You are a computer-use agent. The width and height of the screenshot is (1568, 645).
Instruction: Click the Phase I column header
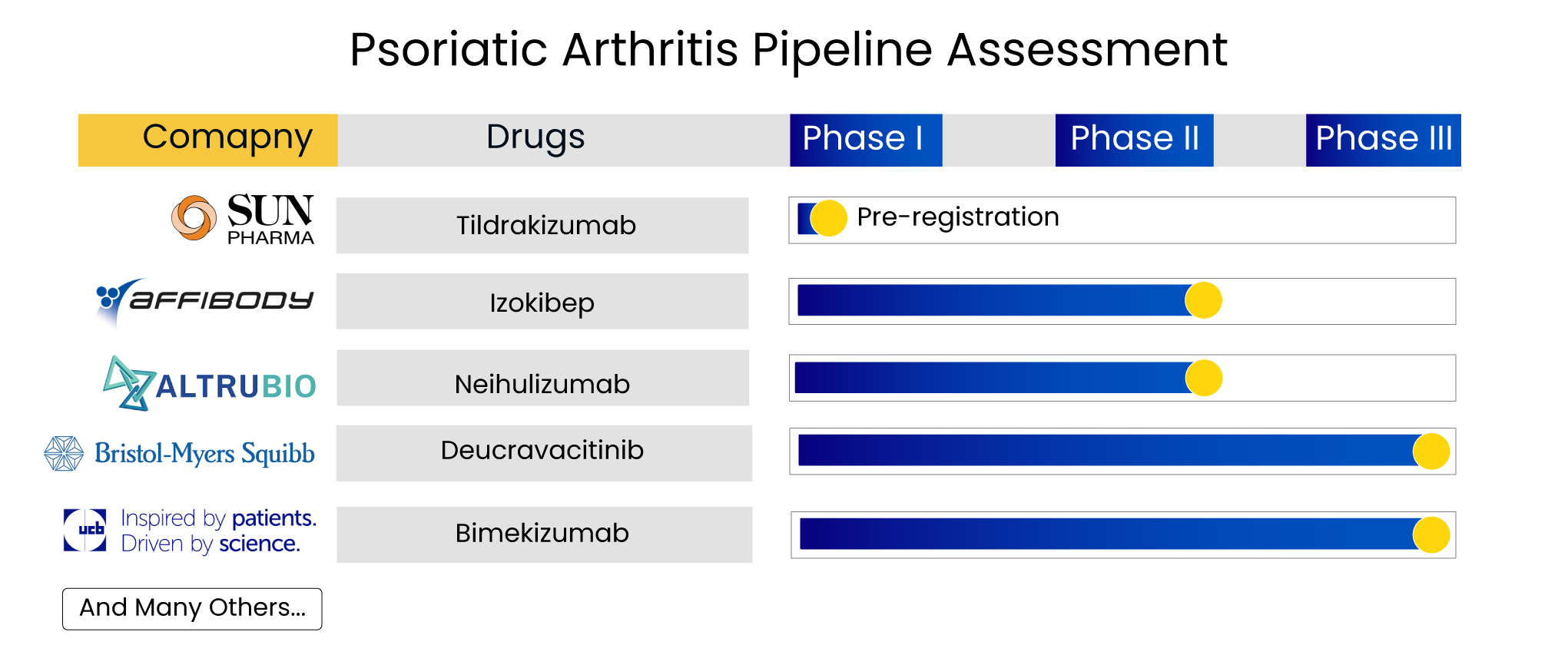[x=865, y=140]
